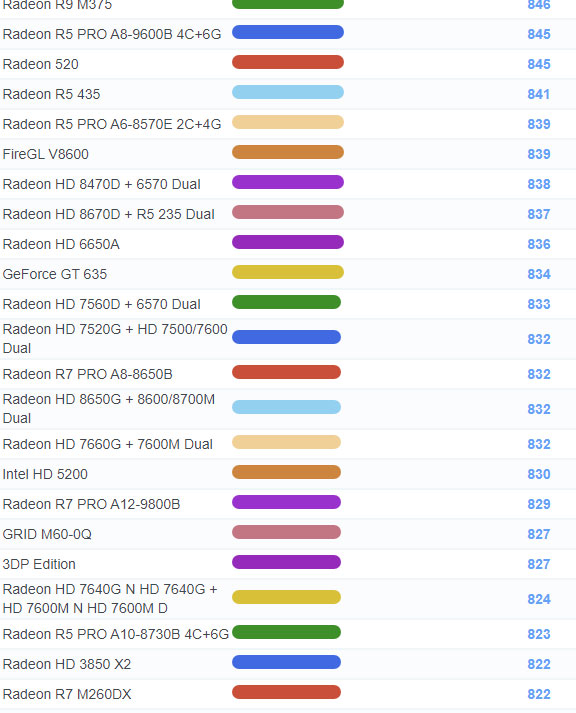
Task: Click score 822 for Radeon HD 3850 X2
Action: coord(539,664)
